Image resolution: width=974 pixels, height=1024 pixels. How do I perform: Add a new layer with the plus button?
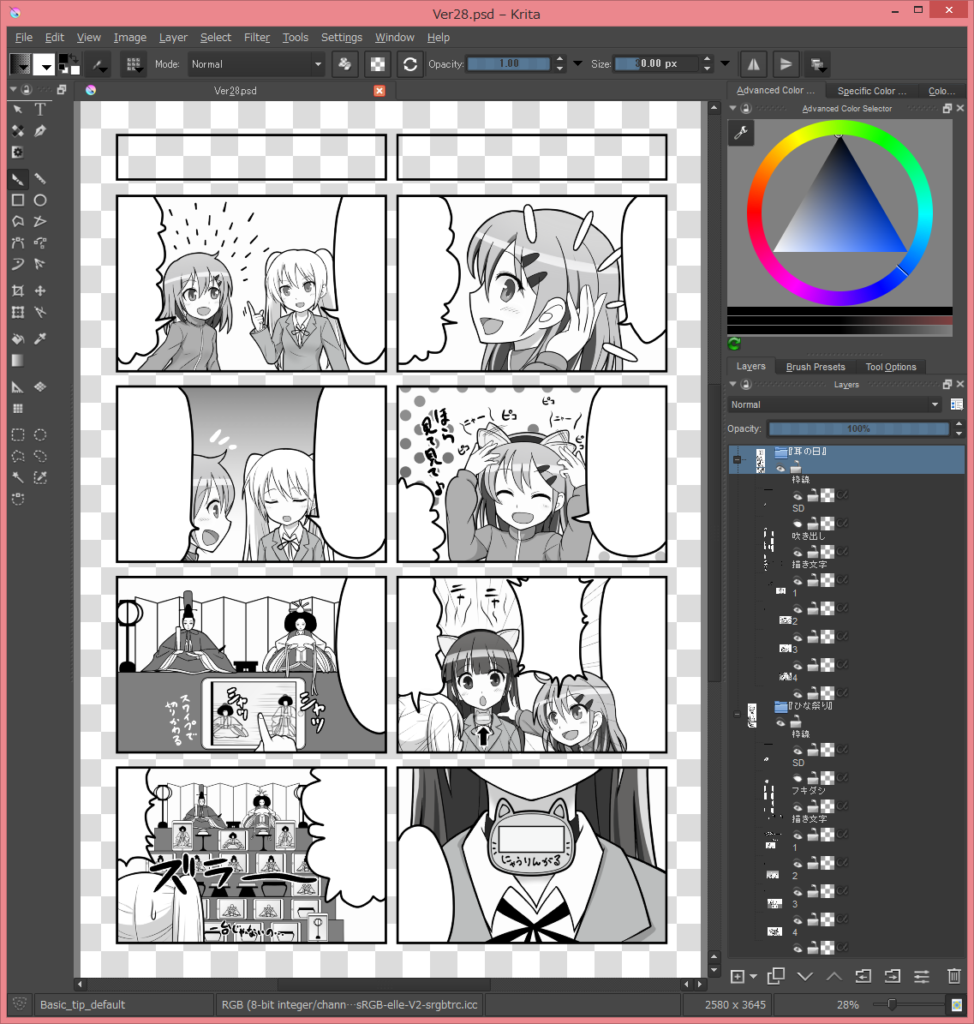click(737, 976)
